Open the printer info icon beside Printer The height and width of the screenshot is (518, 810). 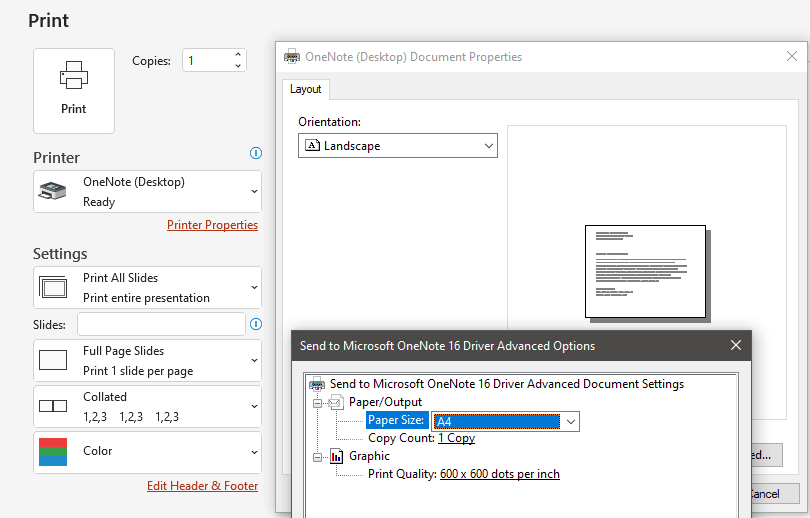[256, 153]
